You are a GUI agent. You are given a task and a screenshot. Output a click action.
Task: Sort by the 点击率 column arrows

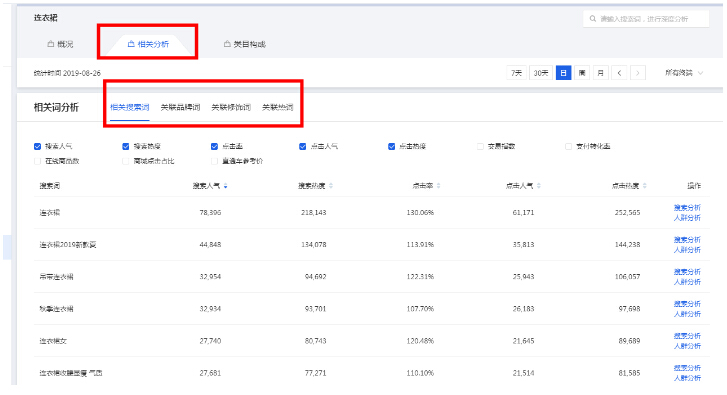tap(439, 186)
